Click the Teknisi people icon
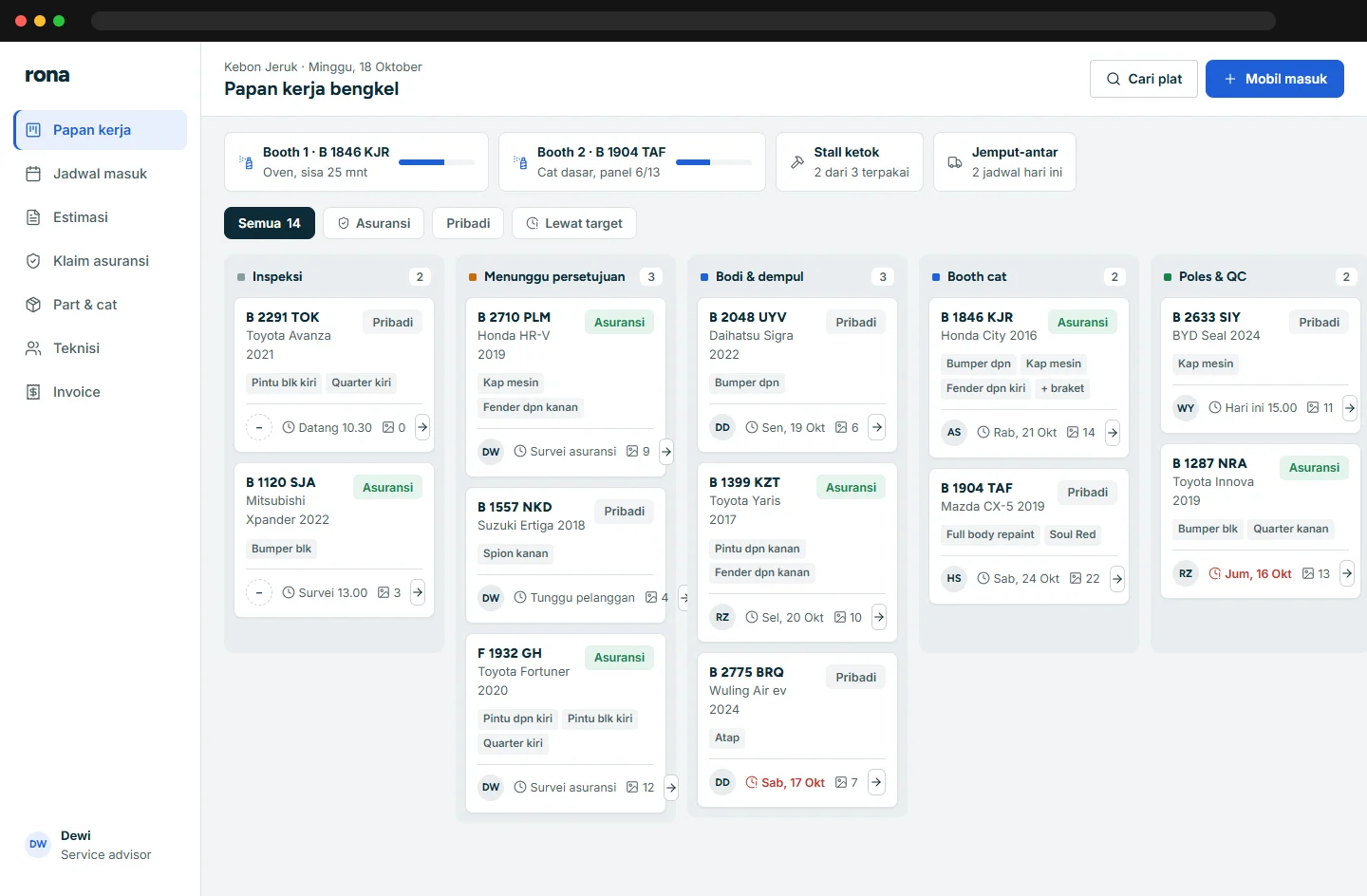The height and width of the screenshot is (896, 1367). (x=33, y=348)
